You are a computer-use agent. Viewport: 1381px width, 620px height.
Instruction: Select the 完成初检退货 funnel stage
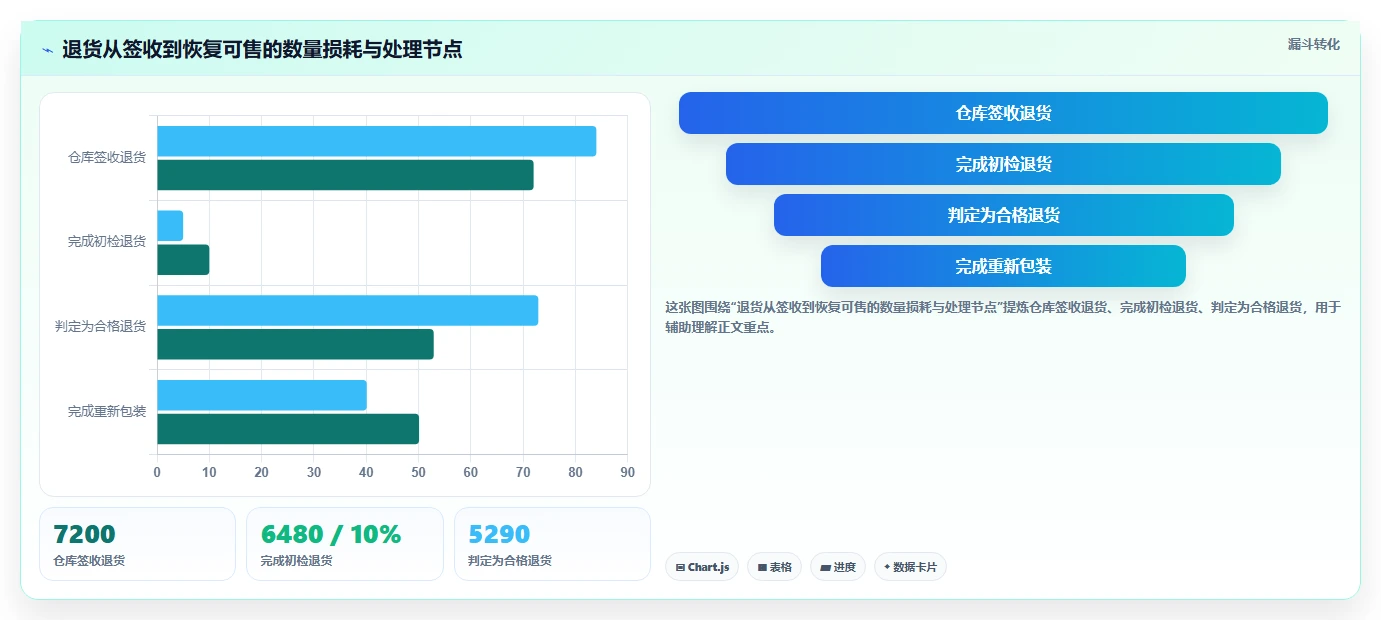(x=1003, y=164)
